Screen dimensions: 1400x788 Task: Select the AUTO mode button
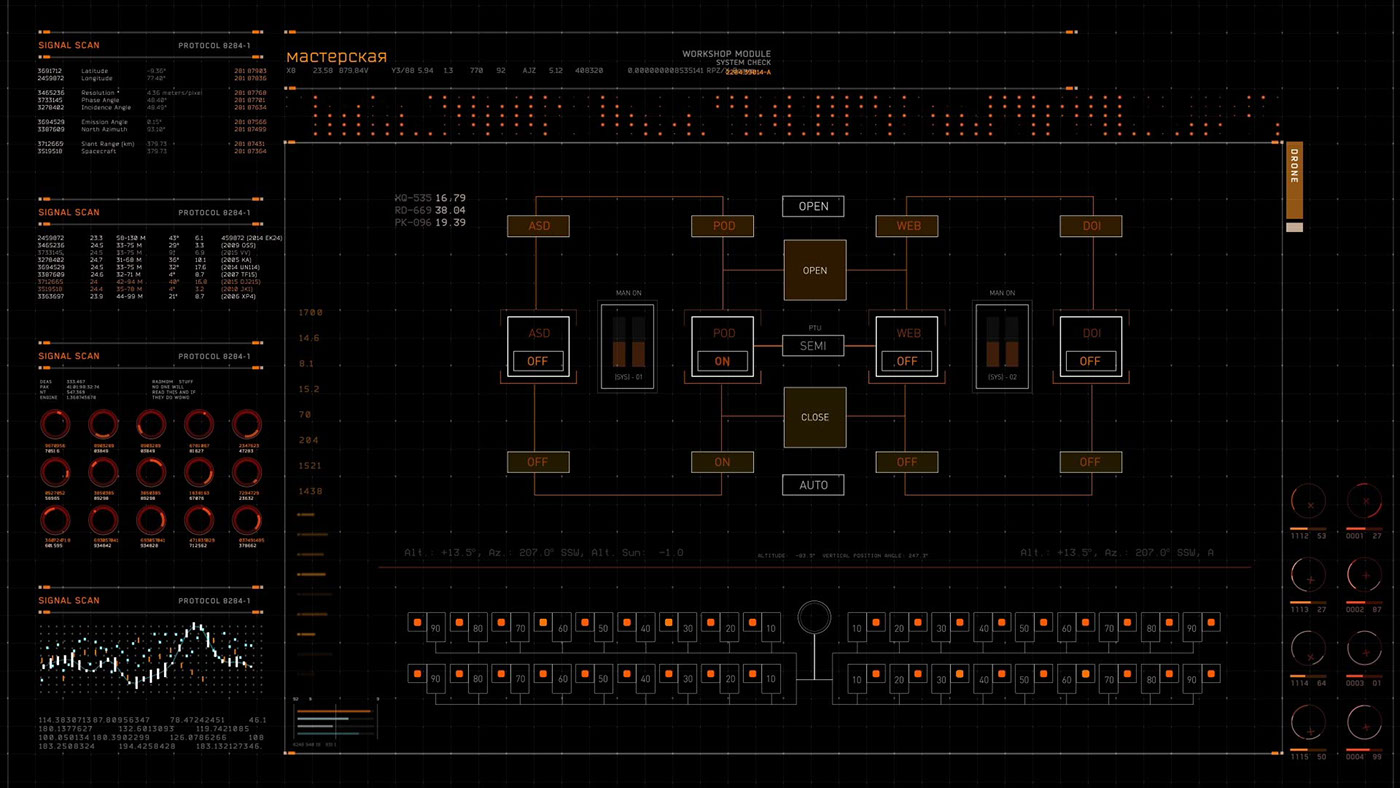[813, 485]
